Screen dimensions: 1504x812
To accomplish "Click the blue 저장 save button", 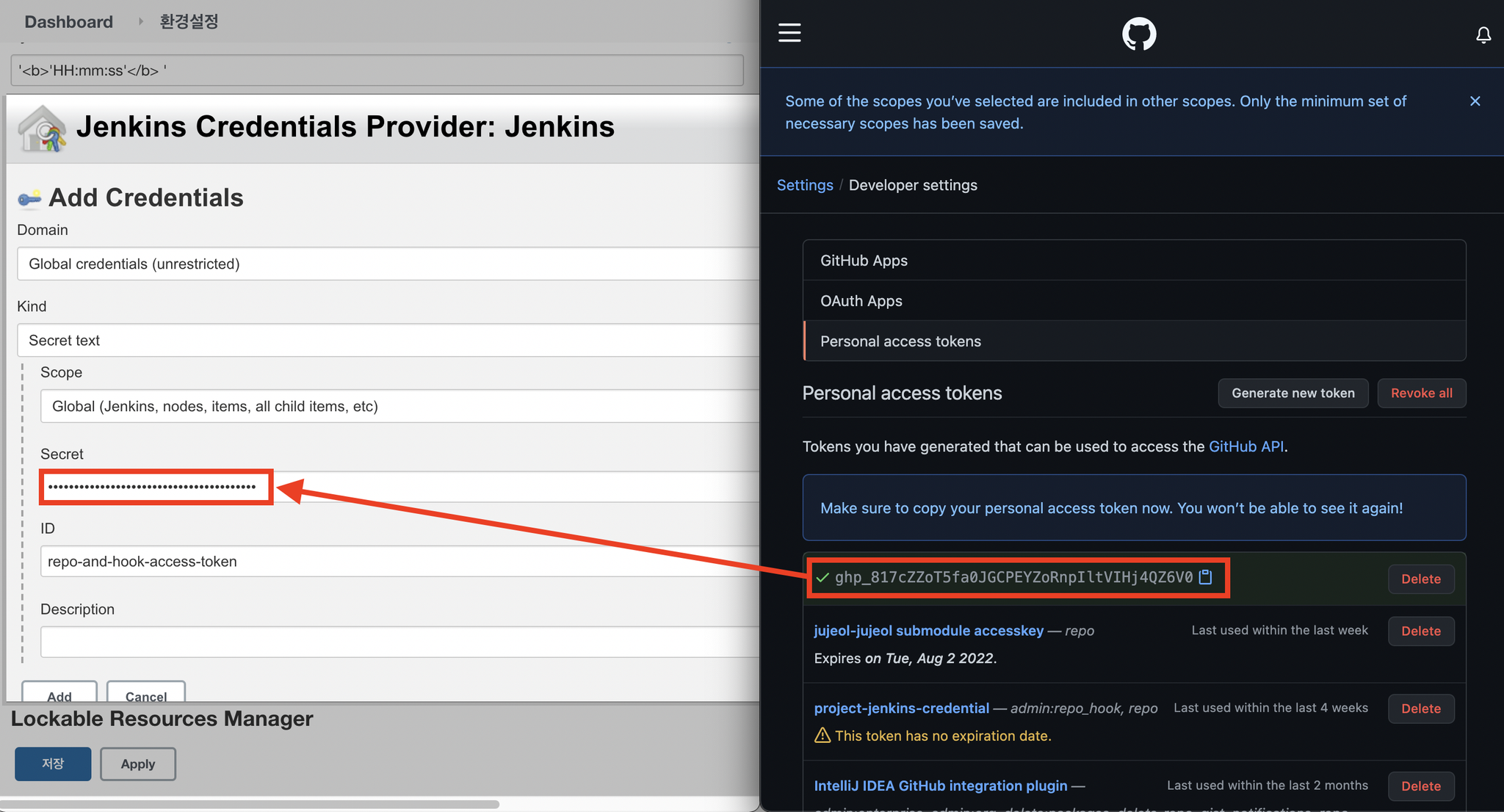I will (x=53, y=764).
